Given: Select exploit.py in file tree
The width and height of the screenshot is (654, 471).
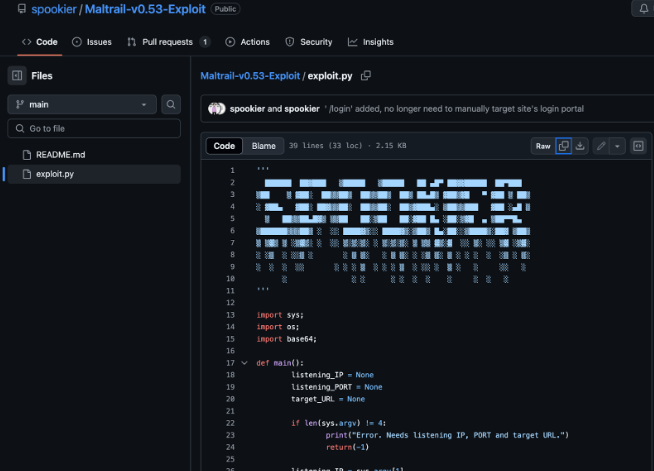Looking at the screenshot, I should 94,174.
